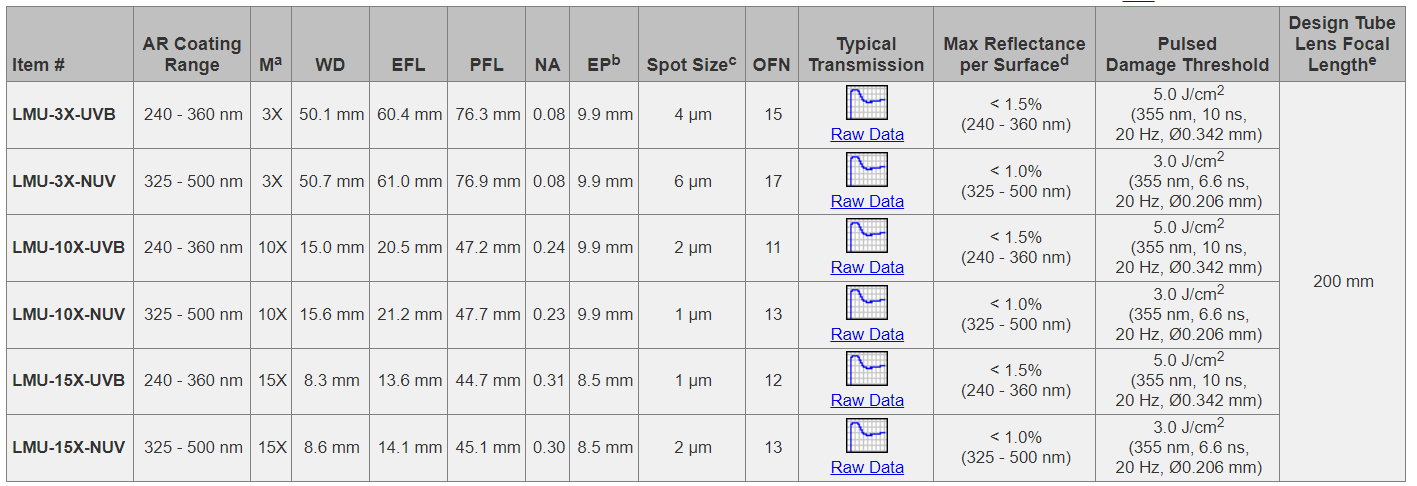Click Raw Data link for LMU-3X-NUV
The height and width of the screenshot is (486, 1417).
(x=867, y=201)
